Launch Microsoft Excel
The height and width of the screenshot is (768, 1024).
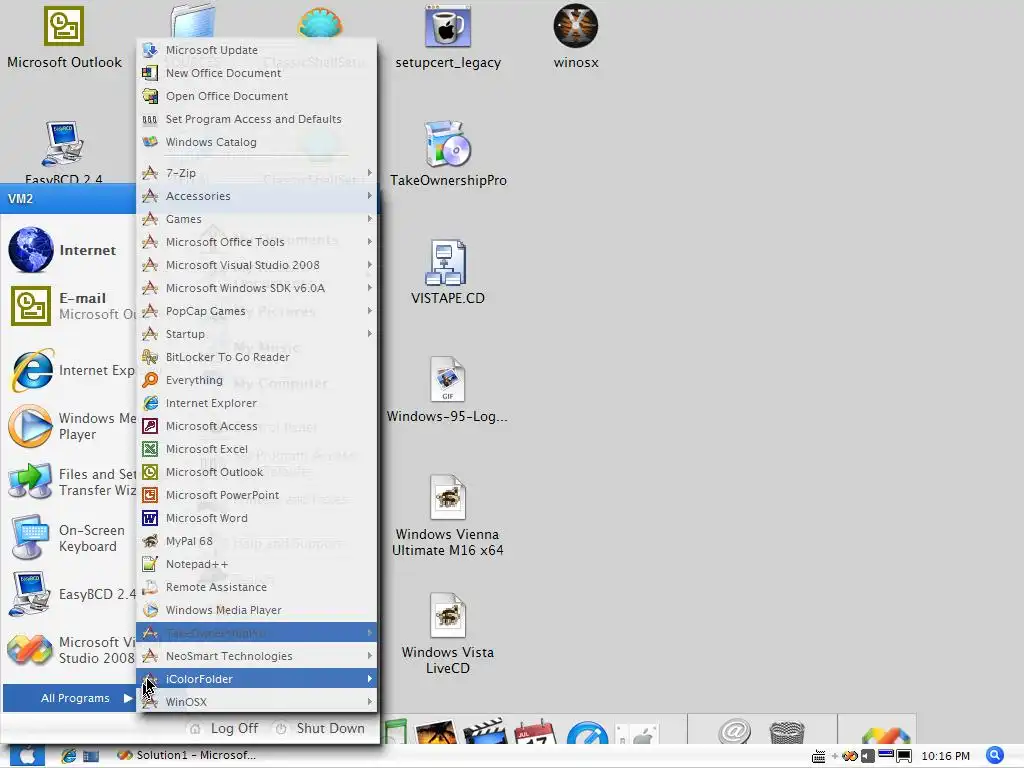257,449
